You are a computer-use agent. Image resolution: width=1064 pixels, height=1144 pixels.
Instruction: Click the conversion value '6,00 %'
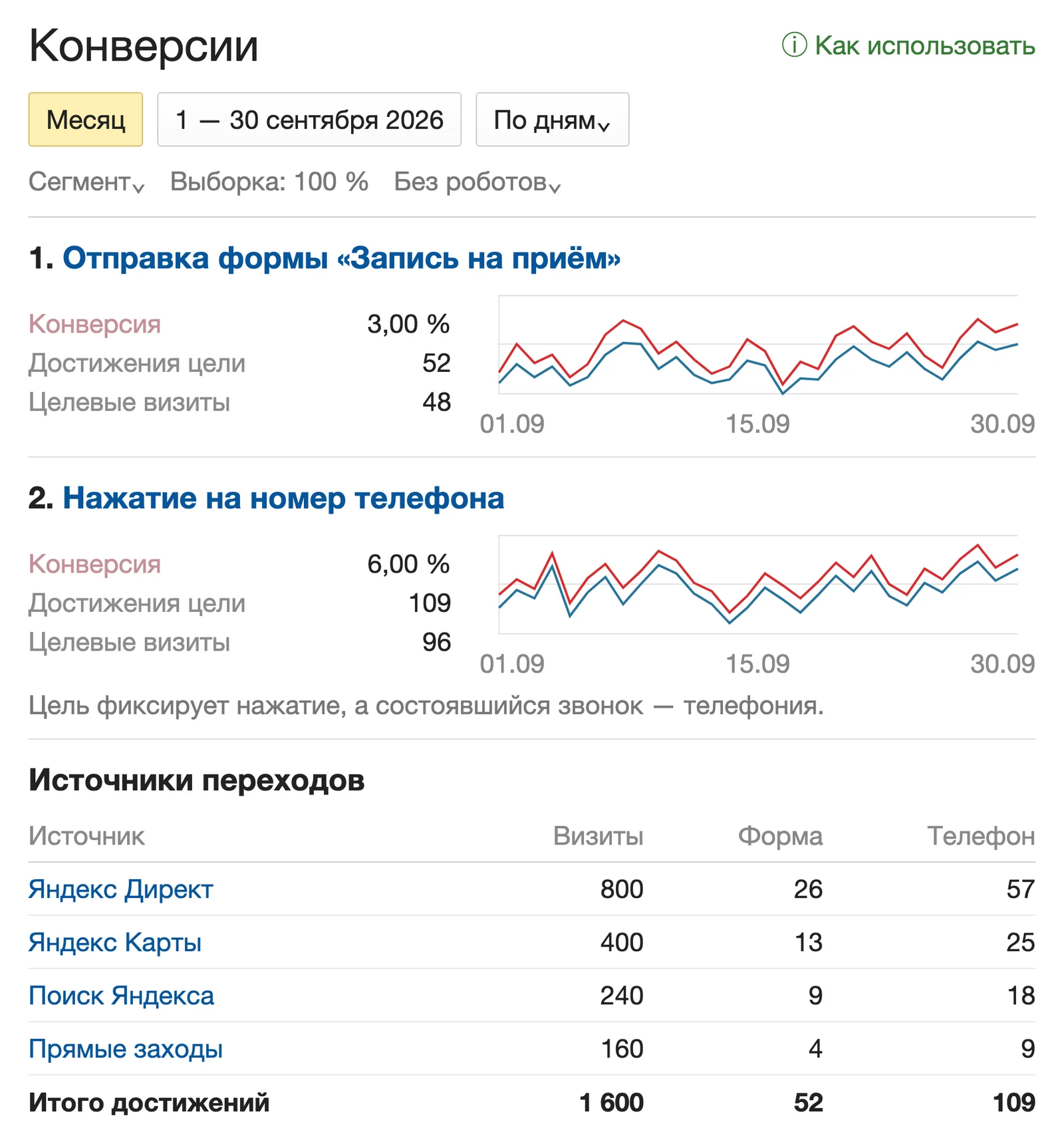[408, 563]
